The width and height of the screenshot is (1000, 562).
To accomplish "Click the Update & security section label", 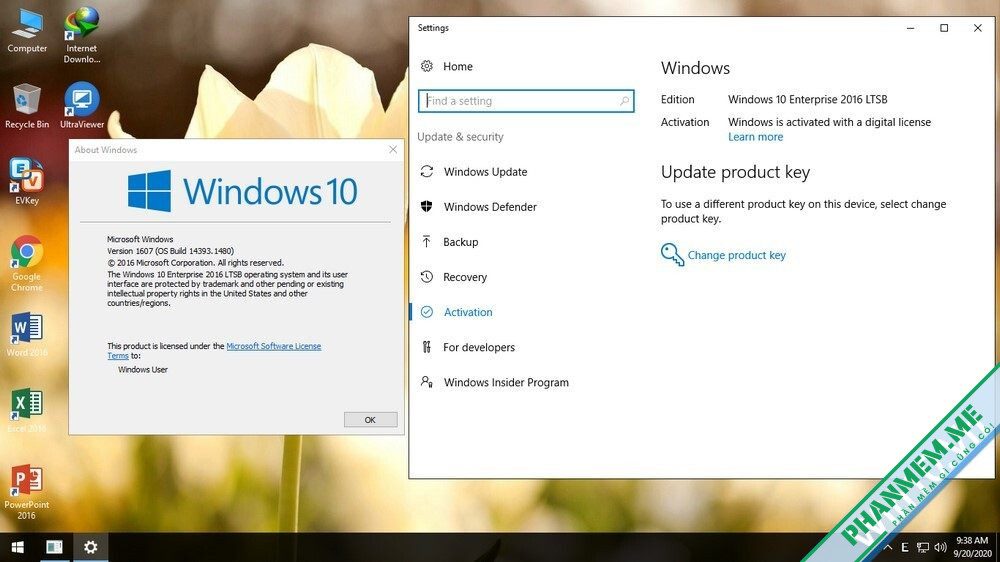I will [x=460, y=137].
